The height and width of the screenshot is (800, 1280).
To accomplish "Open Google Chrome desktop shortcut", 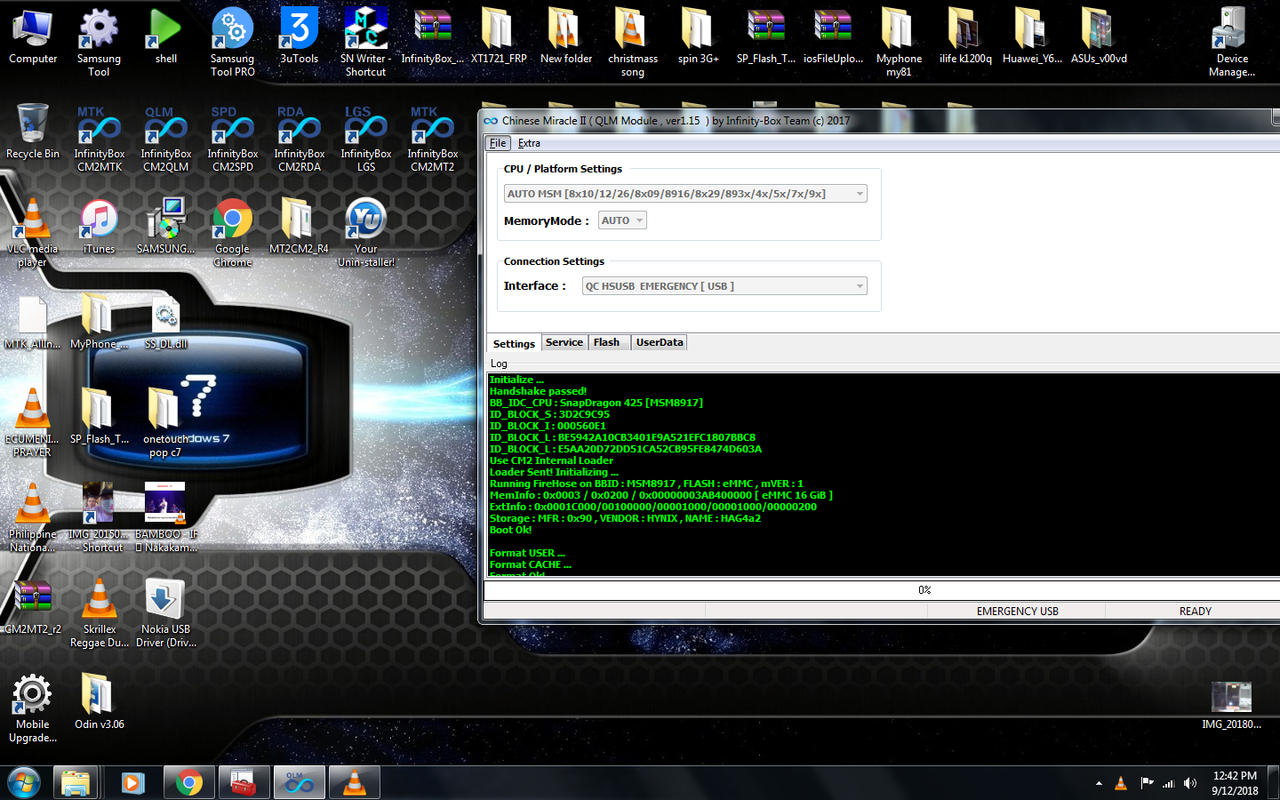I will tap(232, 233).
